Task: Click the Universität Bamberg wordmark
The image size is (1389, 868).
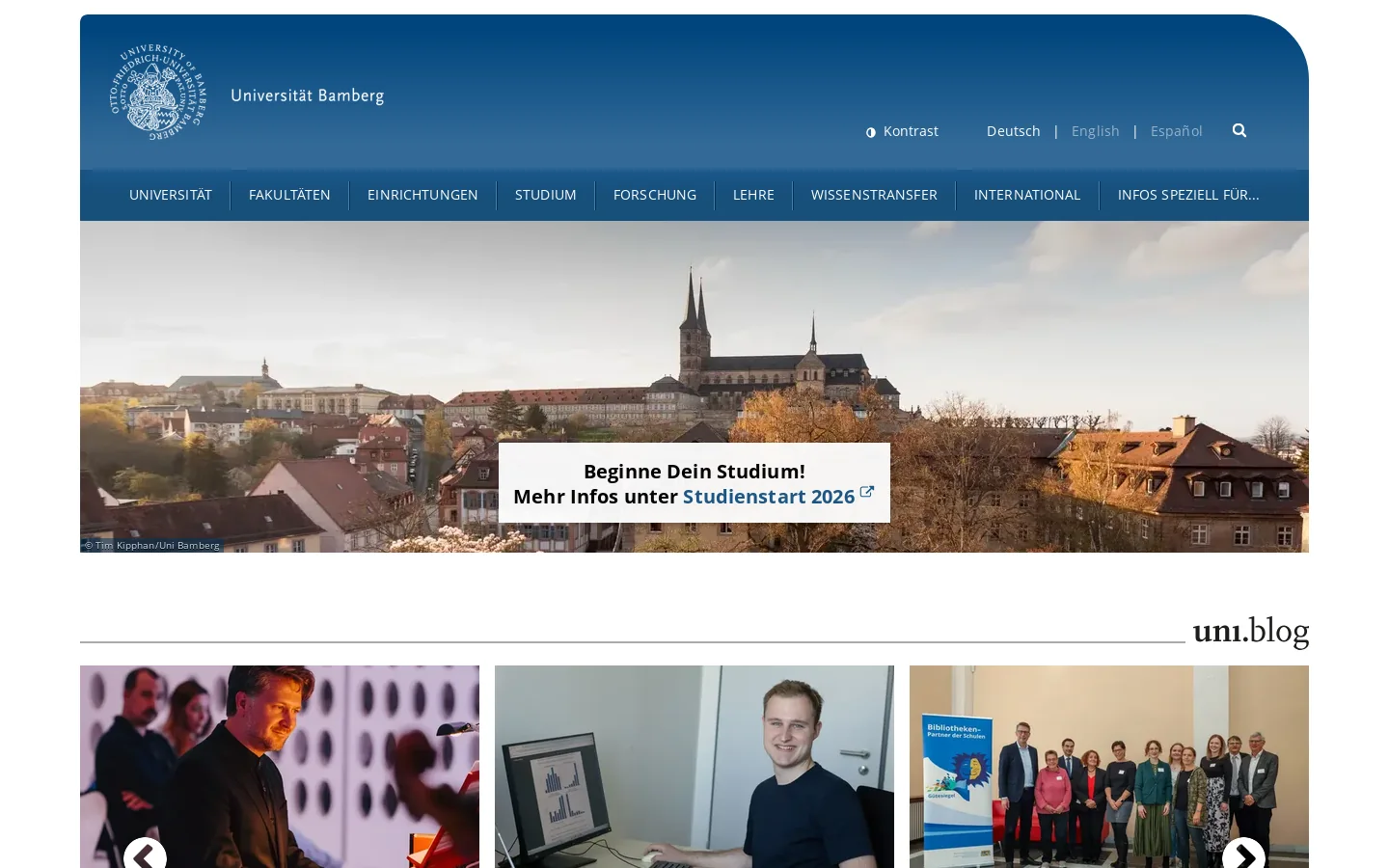Action: (308, 95)
